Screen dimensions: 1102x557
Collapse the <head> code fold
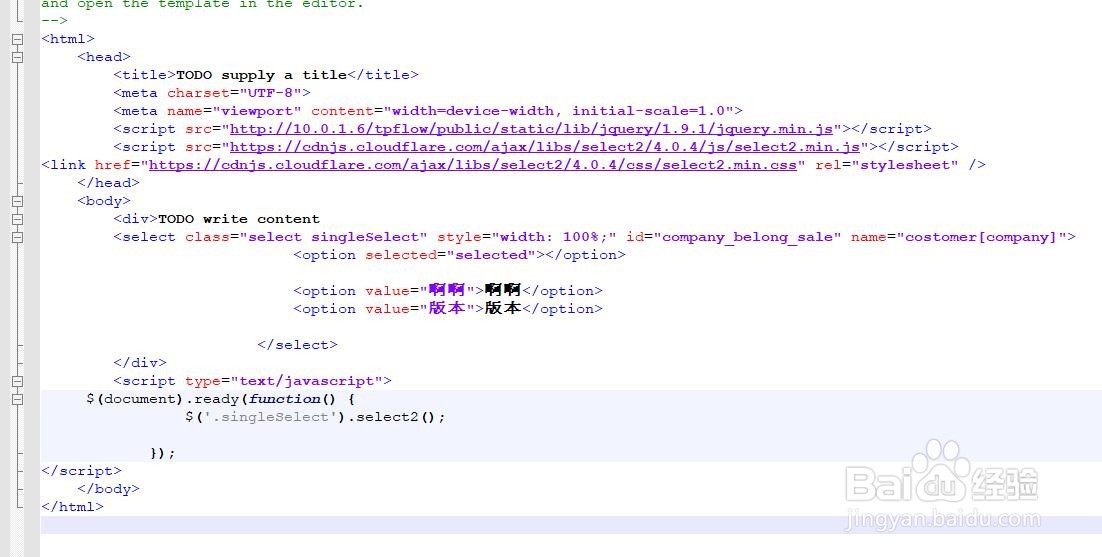pyautogui.click(x=18, y=57)
